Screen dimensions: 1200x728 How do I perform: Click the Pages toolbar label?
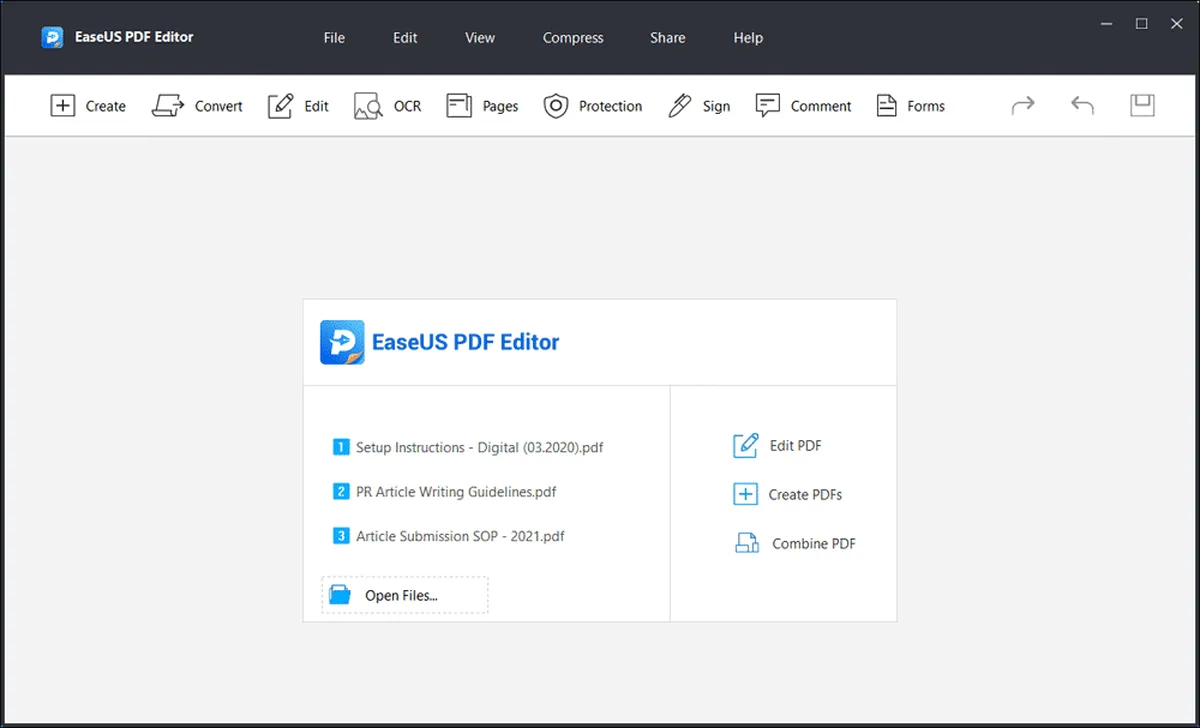click(501, 106)
